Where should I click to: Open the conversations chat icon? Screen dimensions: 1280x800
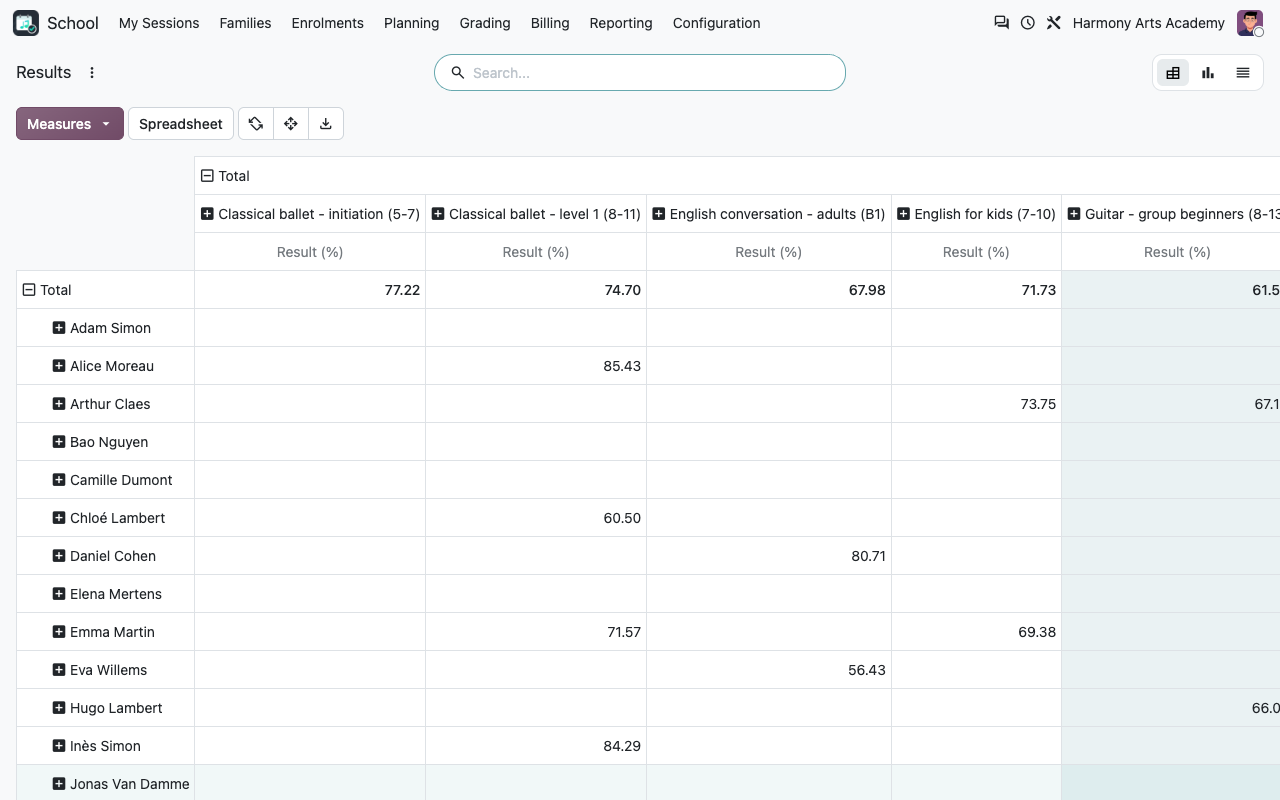click(x=1001, y=23)
